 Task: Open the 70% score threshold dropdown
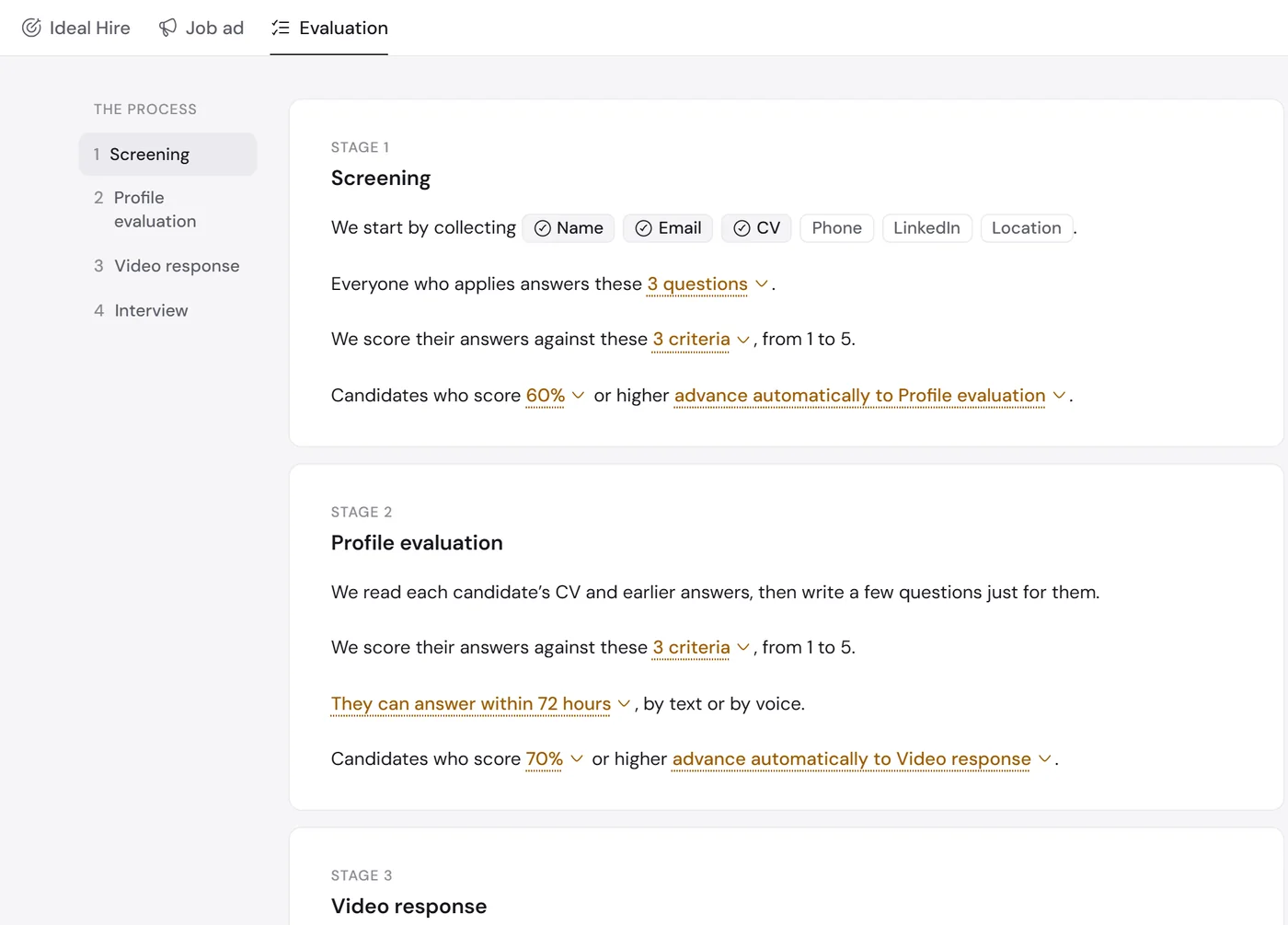point(554,759)
